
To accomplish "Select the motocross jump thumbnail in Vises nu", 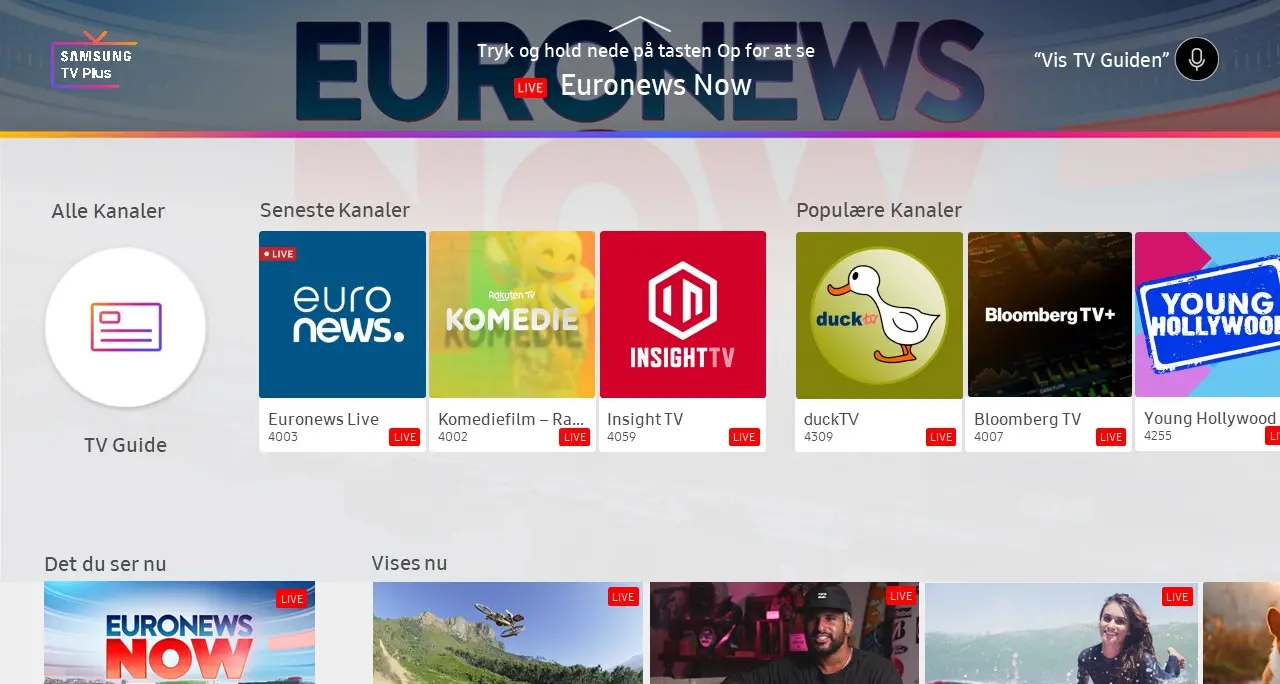I will pos(508,633).
